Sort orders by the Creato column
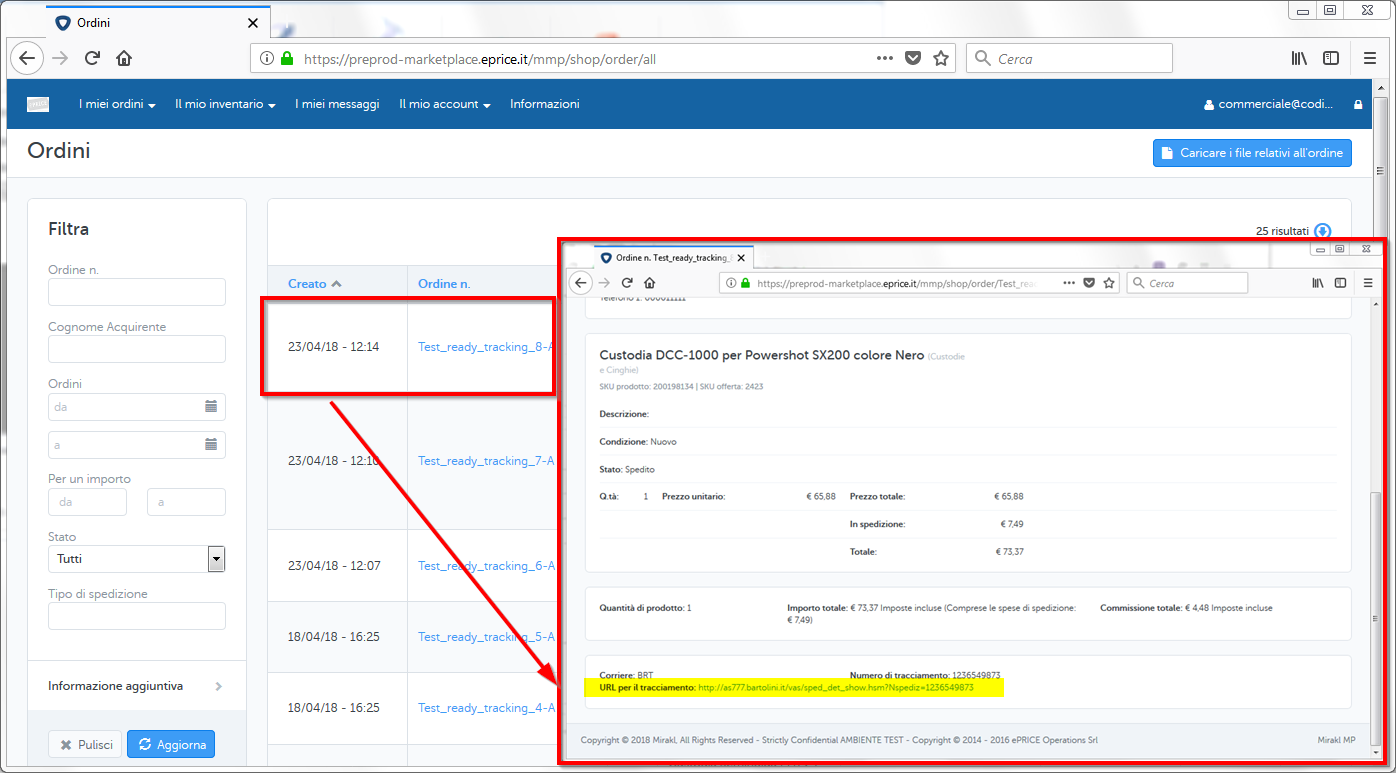 [x=315, y=284]
